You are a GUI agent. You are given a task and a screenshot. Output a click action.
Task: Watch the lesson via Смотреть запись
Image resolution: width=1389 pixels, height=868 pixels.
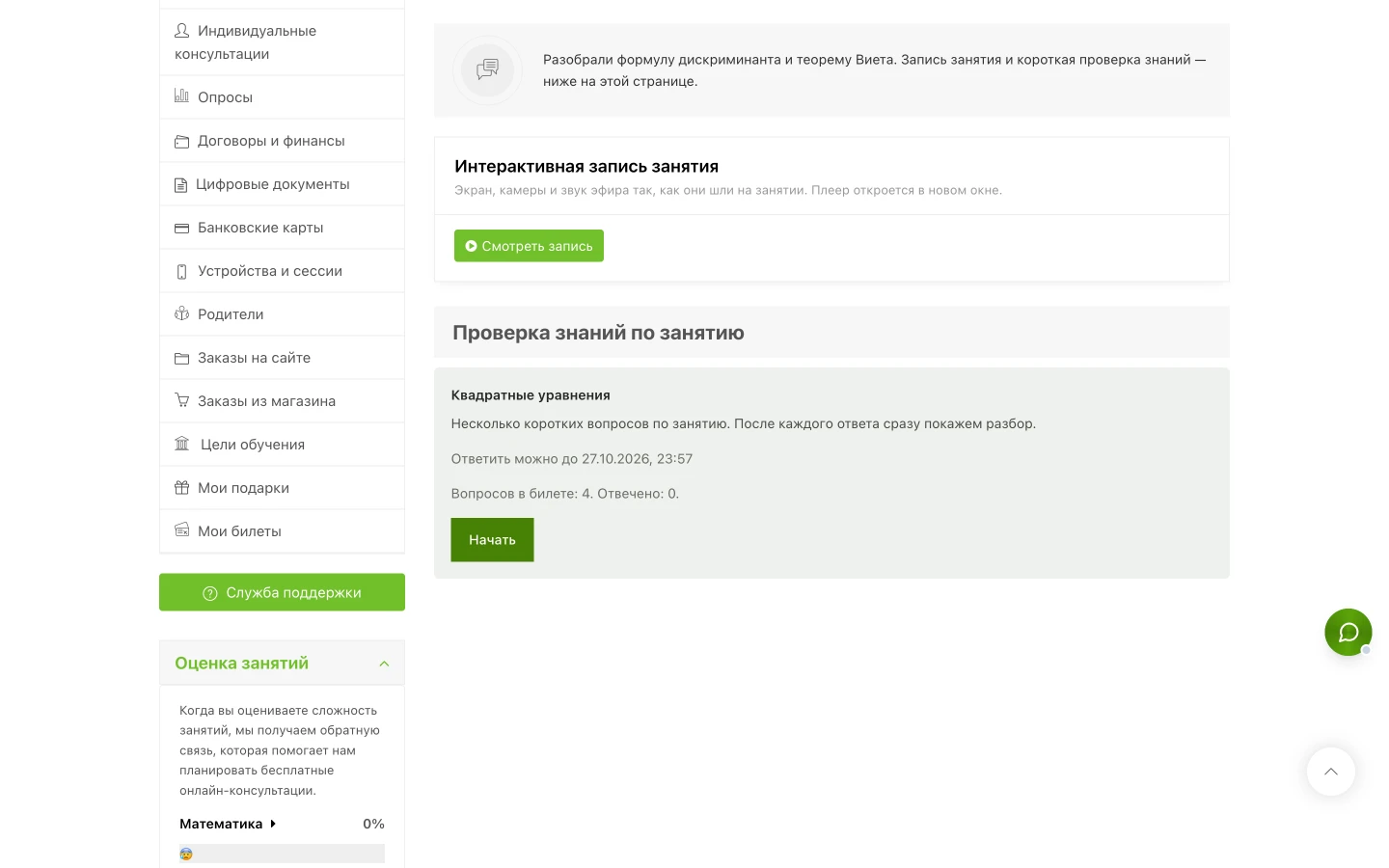point(529,246)
